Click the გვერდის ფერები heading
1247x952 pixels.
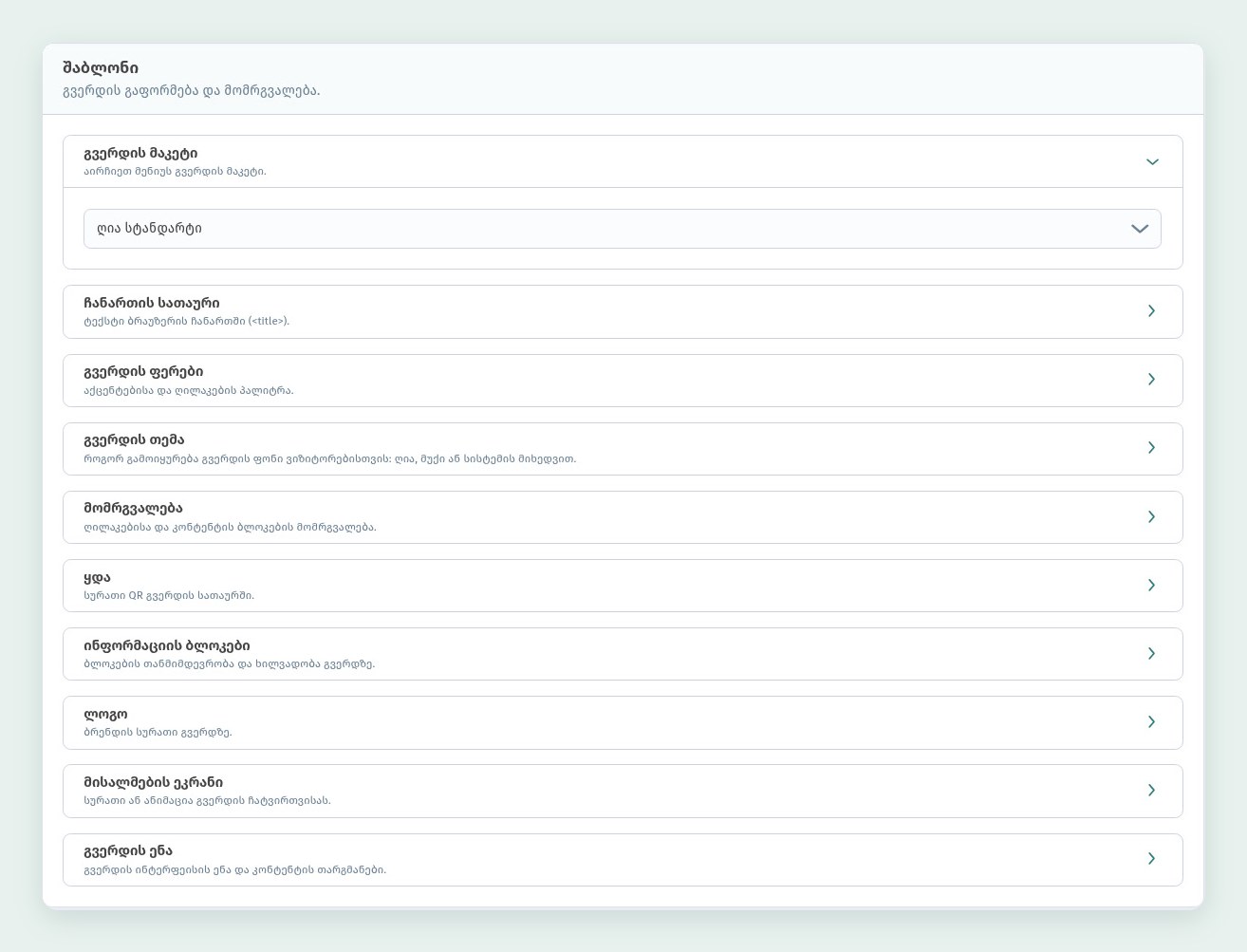(143, 372)
